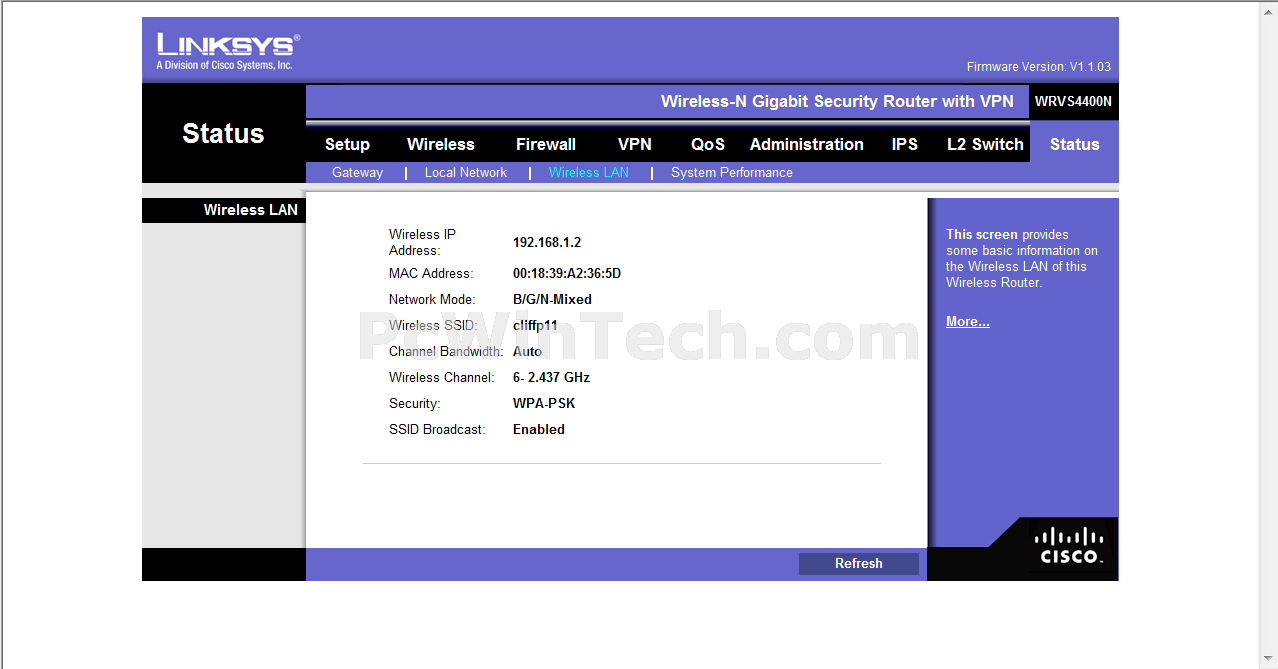Screen dimensions: 1278x669
Task: Open the Wireless tab
Action: click(441, 144)
